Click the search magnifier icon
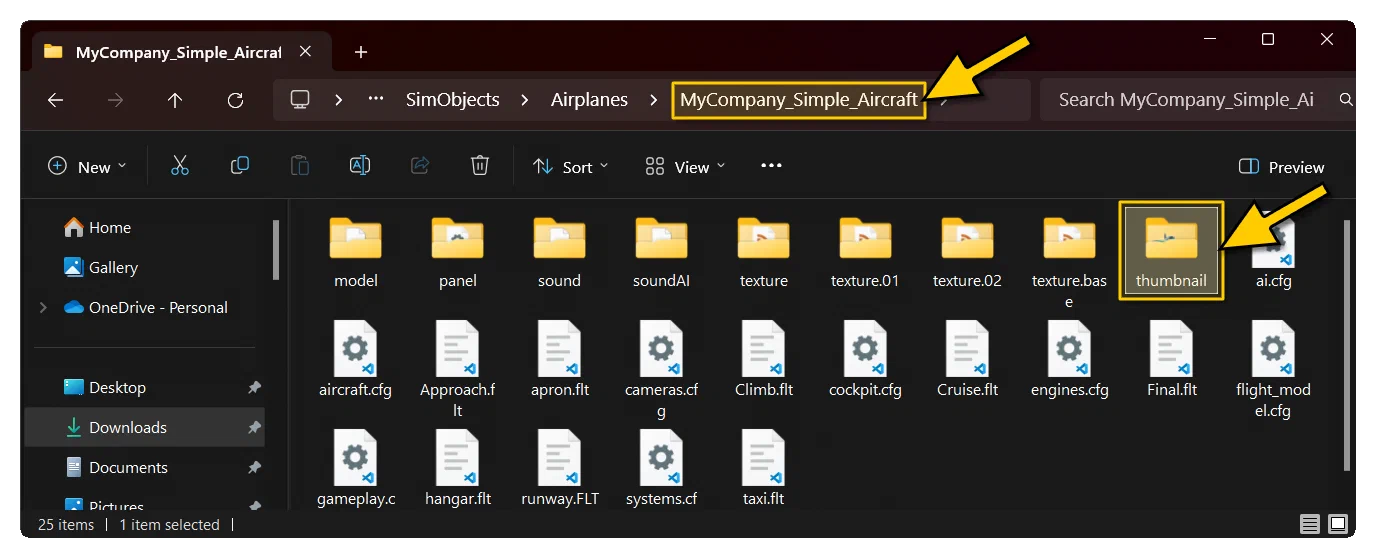The image size is (1376, 558). click(1346, 100)
